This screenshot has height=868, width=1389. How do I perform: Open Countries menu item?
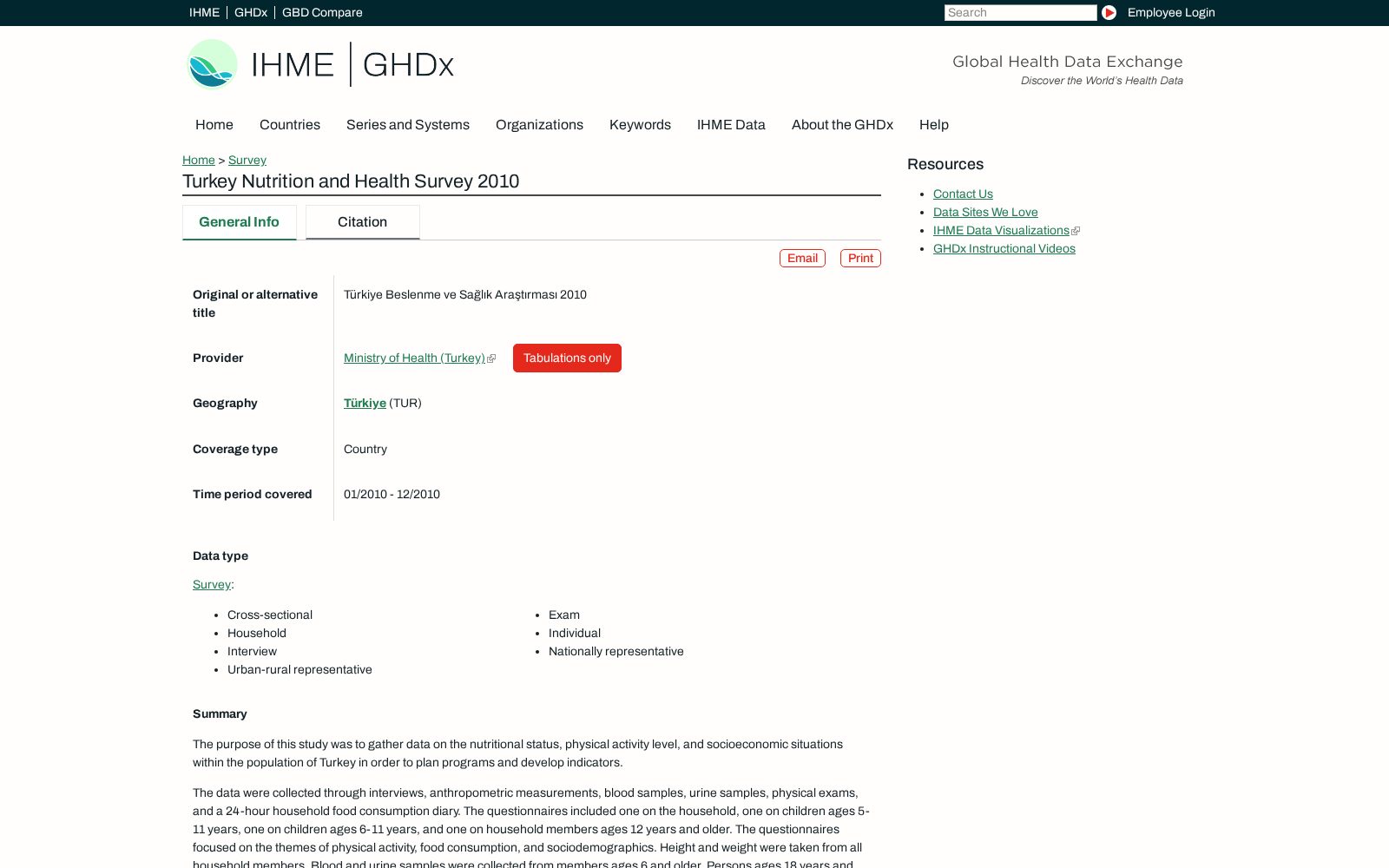click(x=290, y=125)
